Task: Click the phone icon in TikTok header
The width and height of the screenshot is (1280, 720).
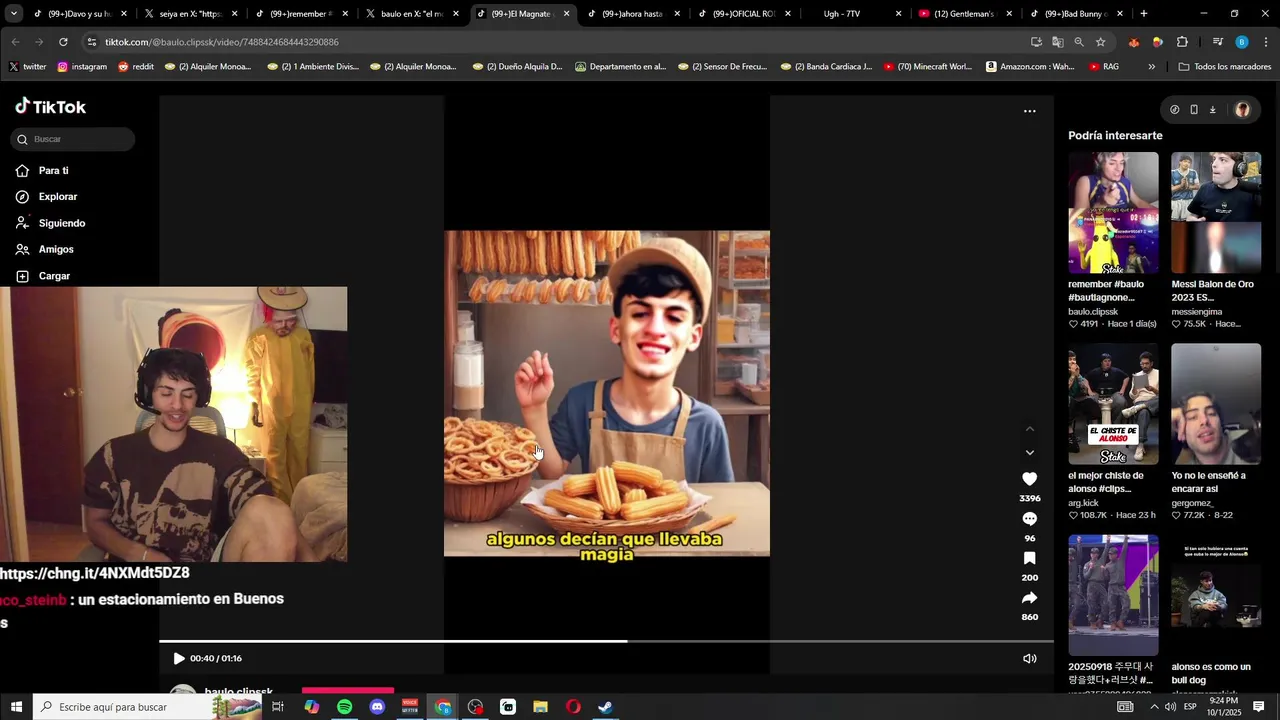Action: pos(1193,110)
